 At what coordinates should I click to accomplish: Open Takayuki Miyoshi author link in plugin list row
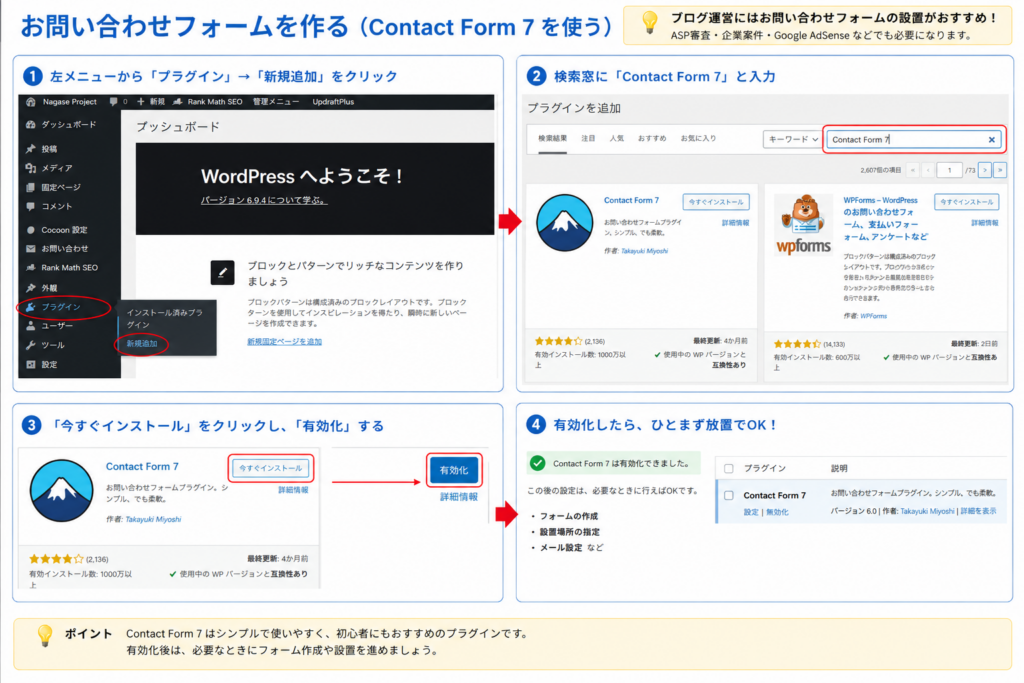click(927, 511)
